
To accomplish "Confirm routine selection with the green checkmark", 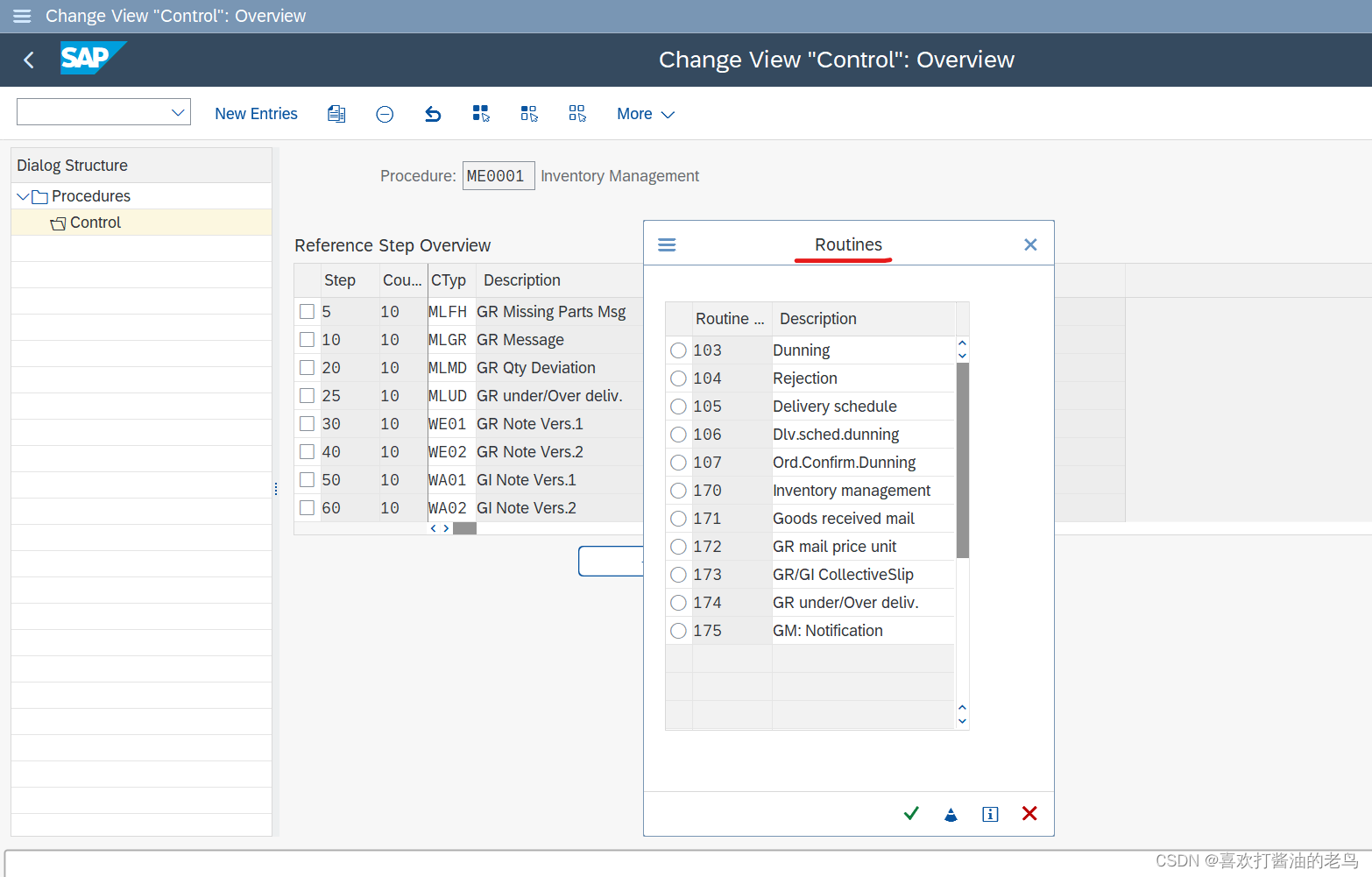I will [910, 813].
